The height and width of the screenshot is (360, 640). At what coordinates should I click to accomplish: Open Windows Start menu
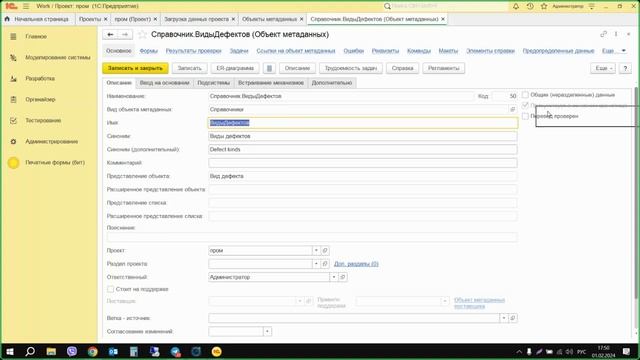[10, 351]
